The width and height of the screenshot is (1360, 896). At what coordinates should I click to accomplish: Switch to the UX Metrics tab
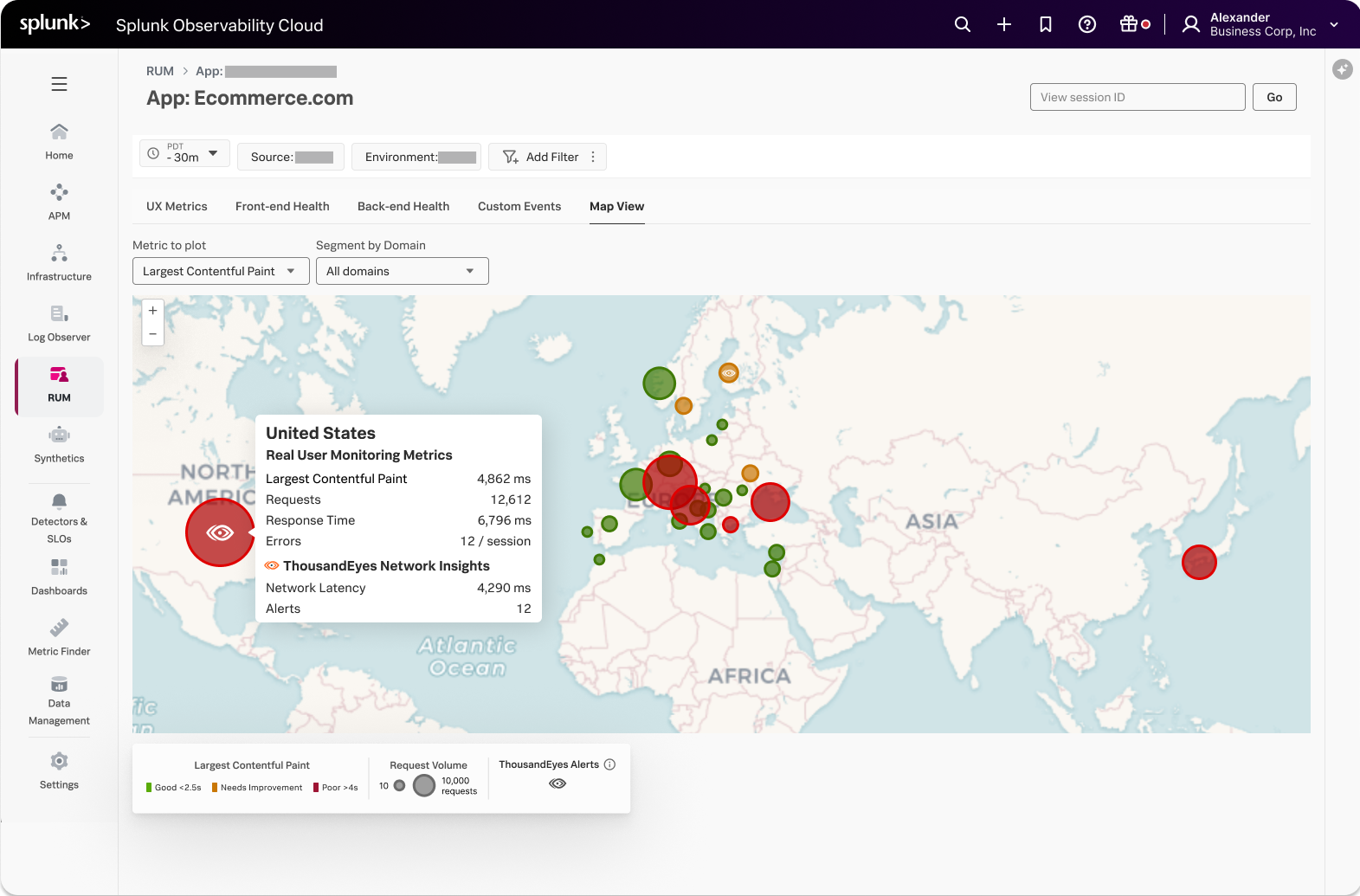(x=177, y=206)
